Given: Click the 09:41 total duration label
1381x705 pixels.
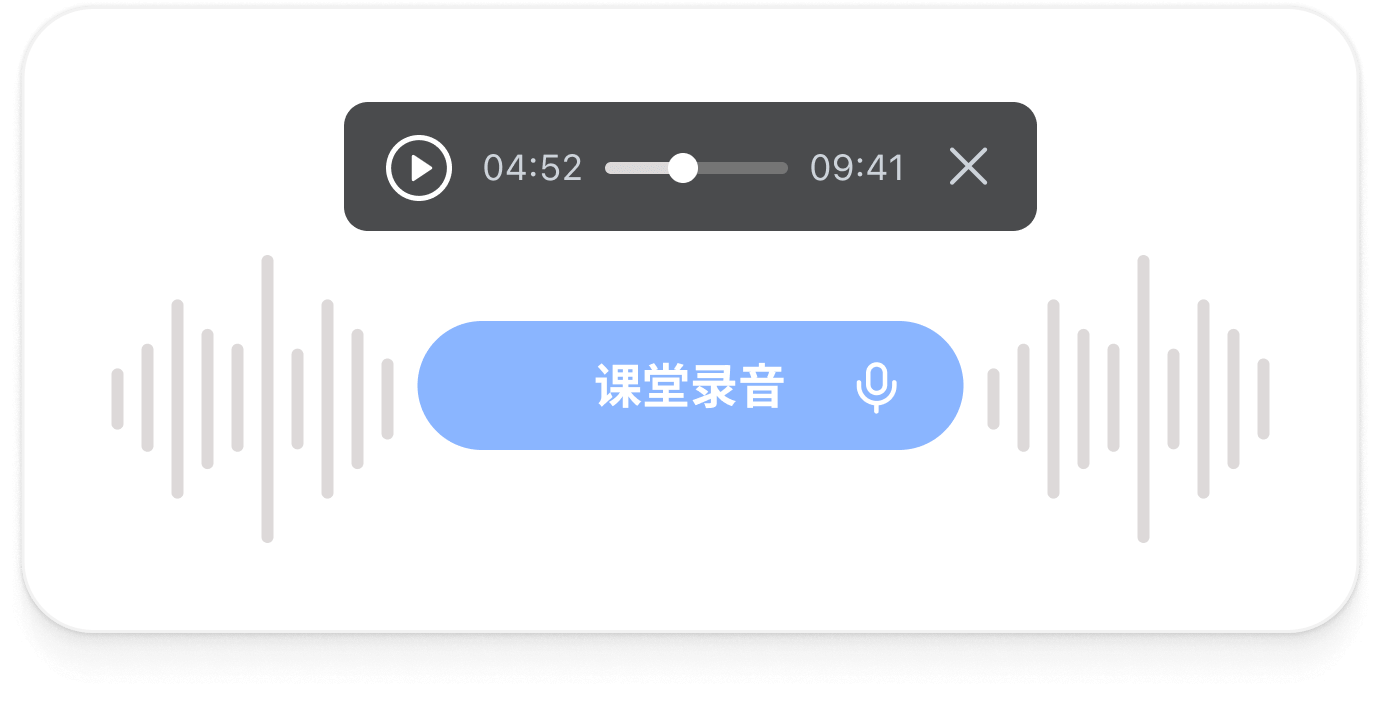Looking at the screenshot, I should click(857, 168).
